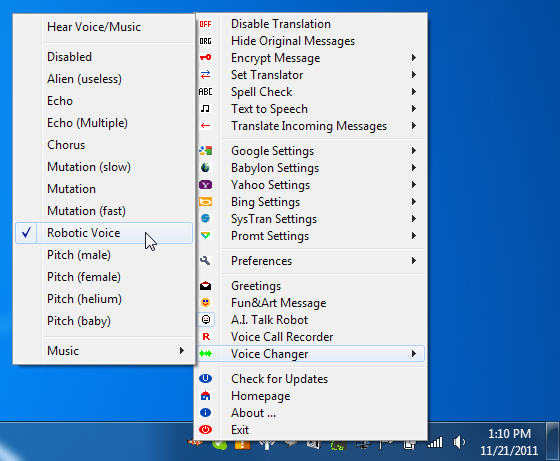Click the Set Translator arrows icon

(205, 75)
